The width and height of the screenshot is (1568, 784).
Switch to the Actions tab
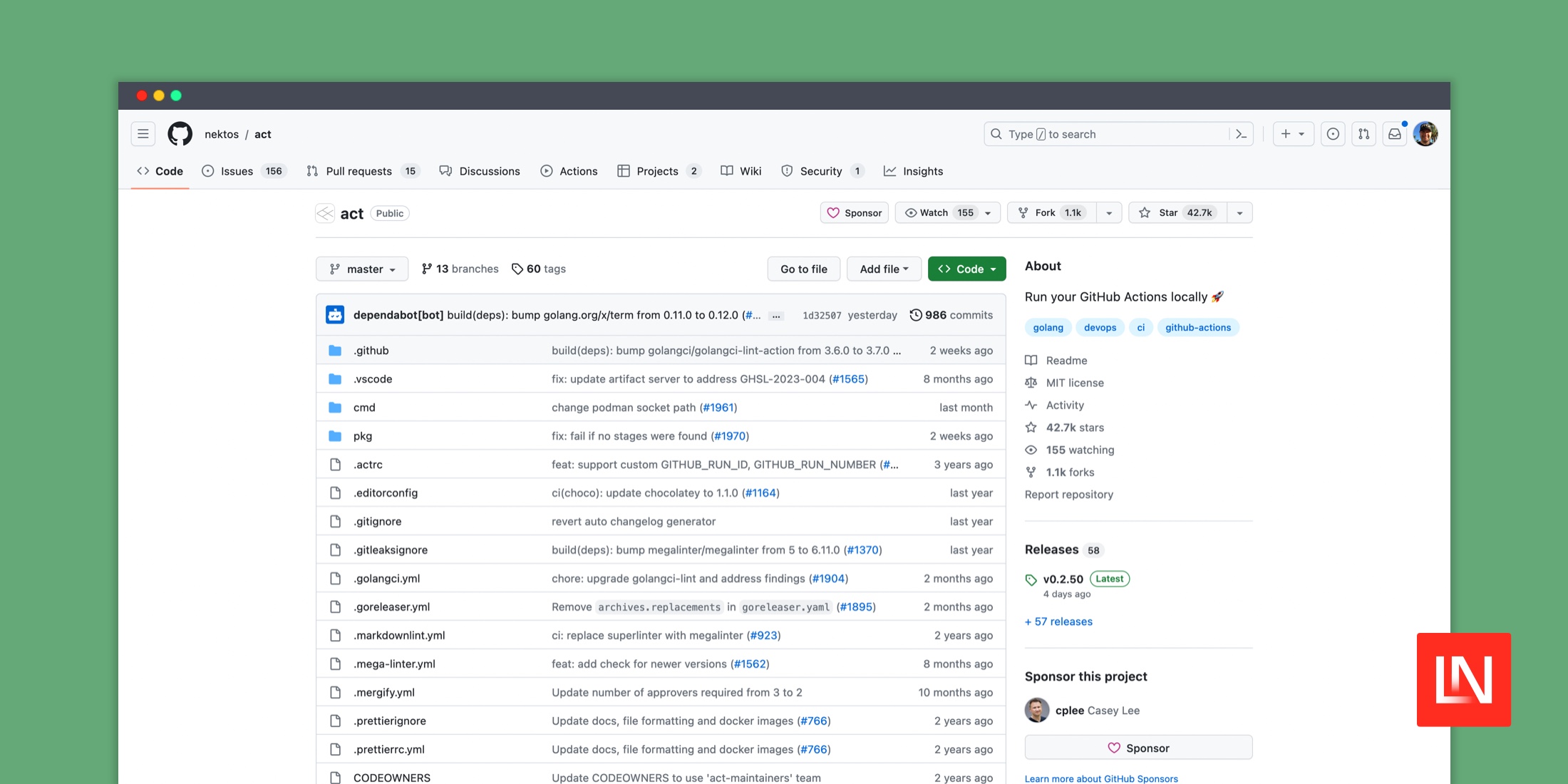(x=569, y=171)
